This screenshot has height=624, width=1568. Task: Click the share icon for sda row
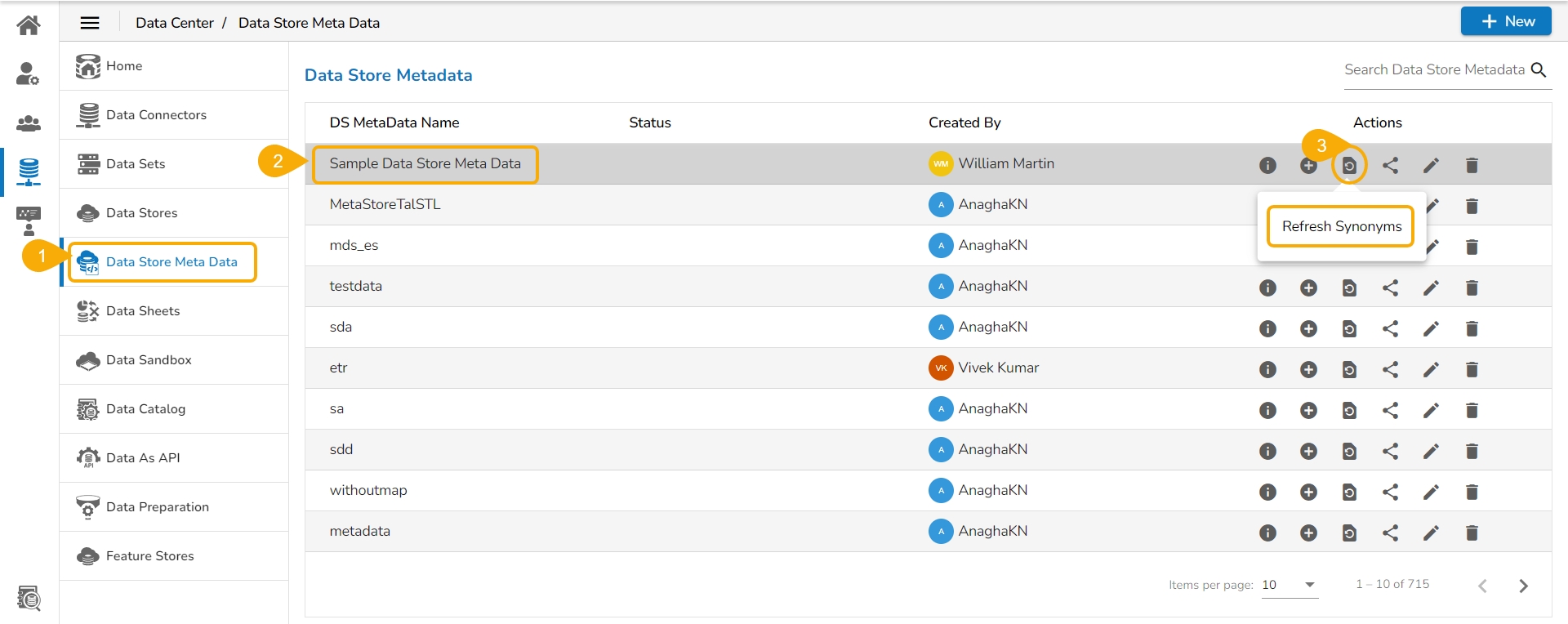point(1390,328)
